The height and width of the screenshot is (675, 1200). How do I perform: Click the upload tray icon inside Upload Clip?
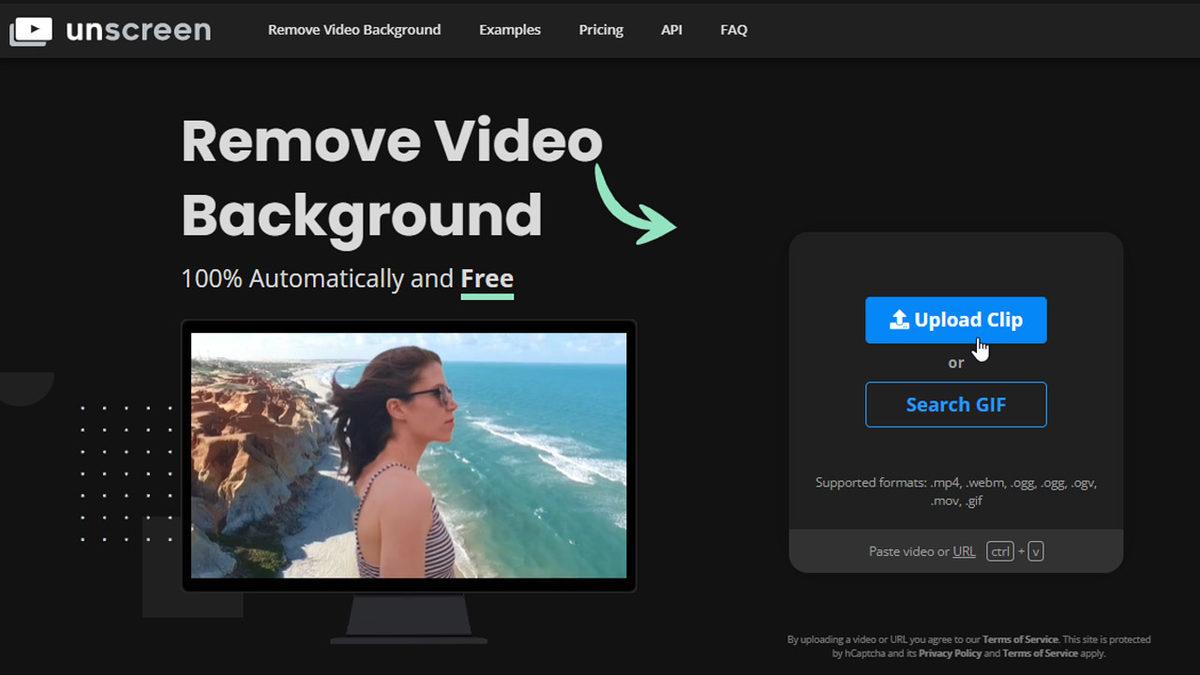pos(898,320)
